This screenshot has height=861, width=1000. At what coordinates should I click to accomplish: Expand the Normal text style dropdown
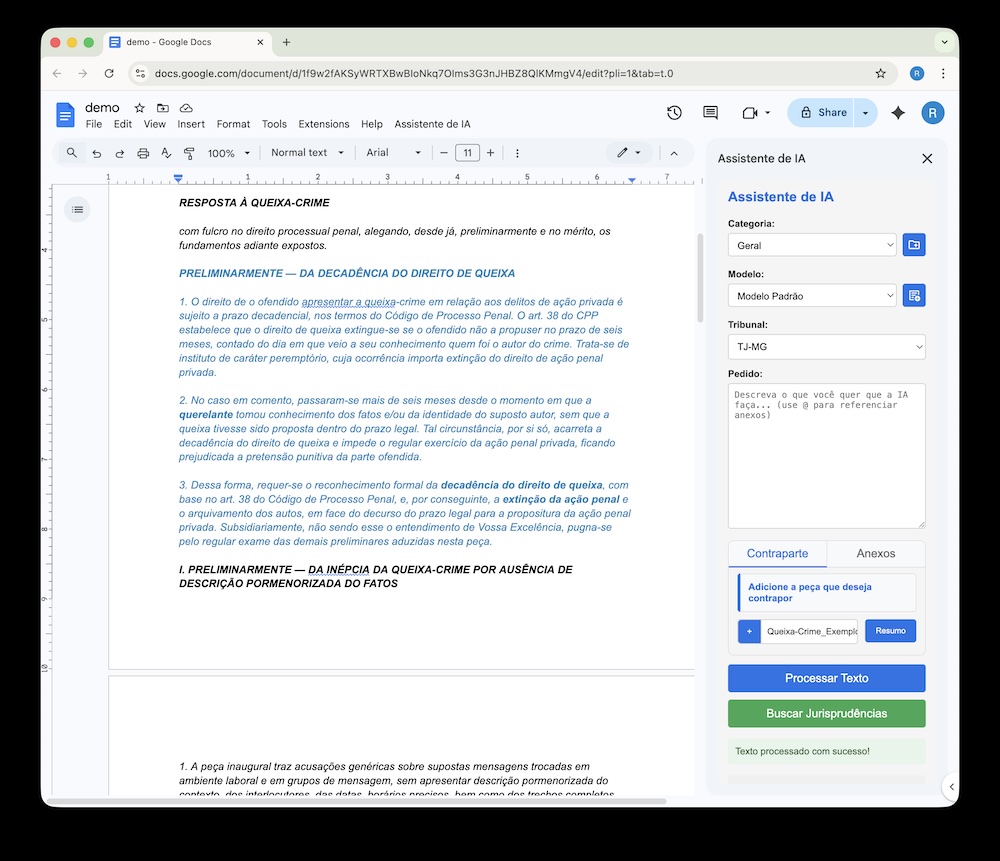[x=307, y=153]
